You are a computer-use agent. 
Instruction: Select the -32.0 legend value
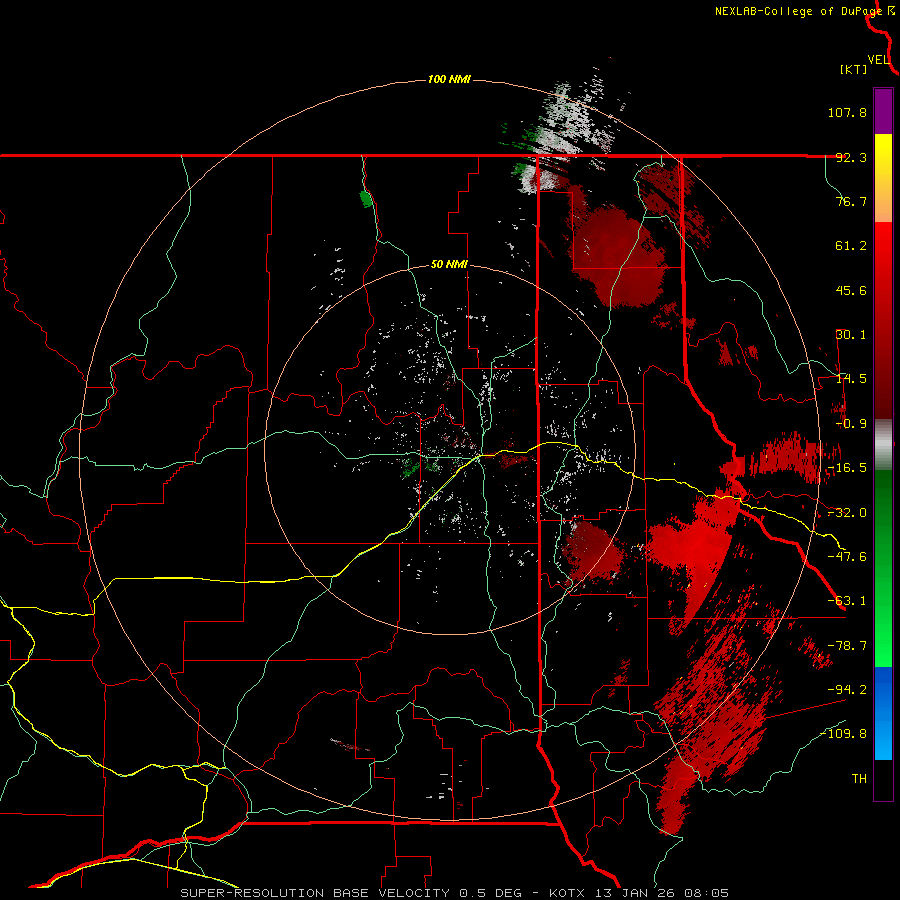pos(847,513)
